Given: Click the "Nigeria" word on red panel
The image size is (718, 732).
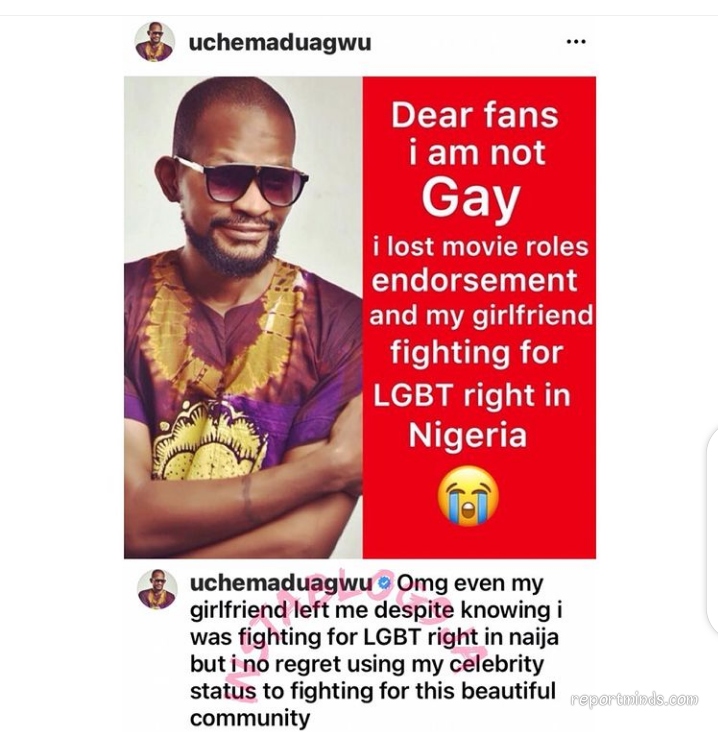Looking at the screenshot, I should coord(468,436).
